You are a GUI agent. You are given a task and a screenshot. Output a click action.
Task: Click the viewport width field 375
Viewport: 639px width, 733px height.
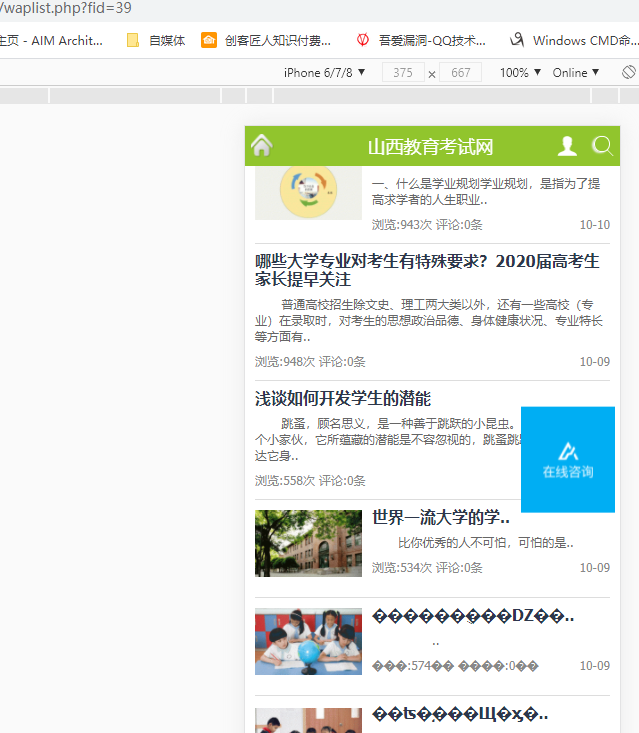coord(403,73)
